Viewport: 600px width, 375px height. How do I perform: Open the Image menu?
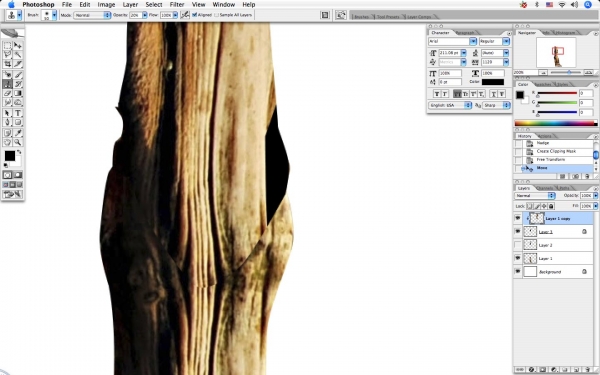pyautogui.click(x=106, y=5)
